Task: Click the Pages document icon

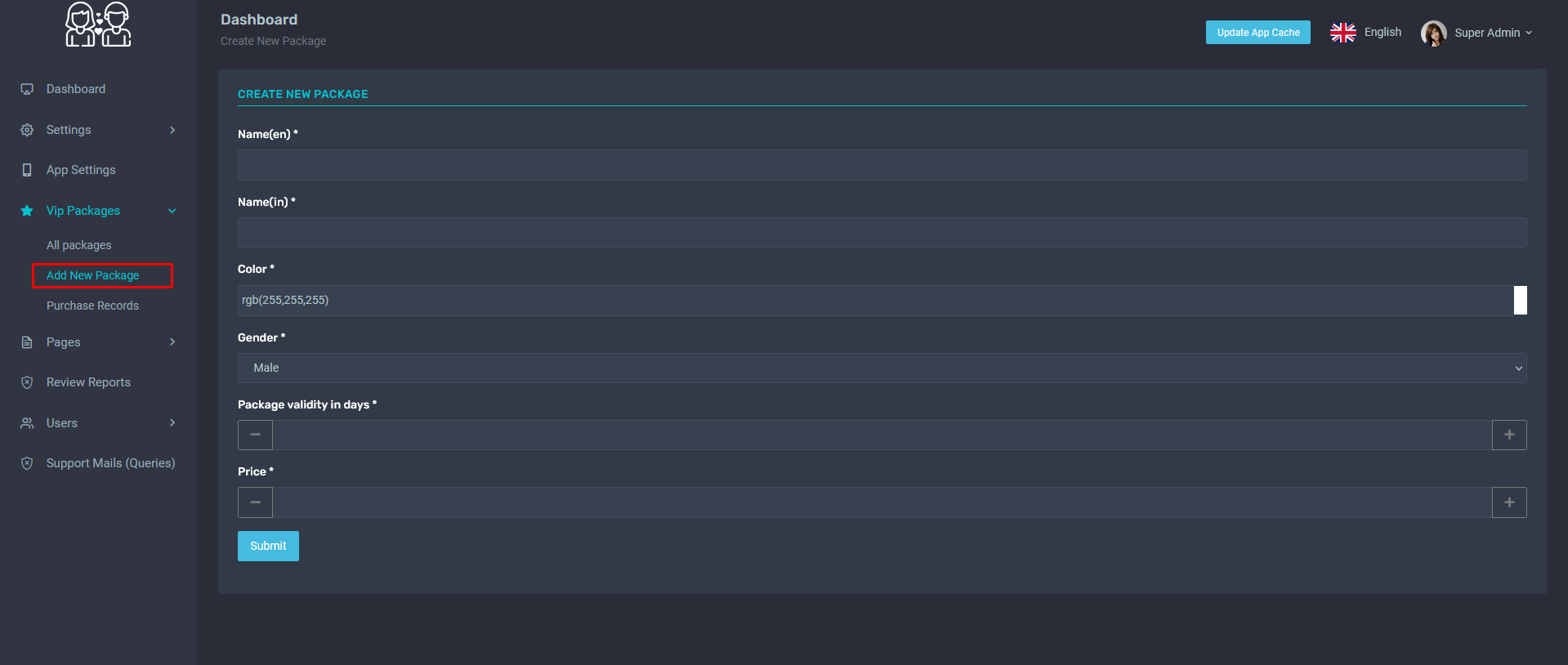Action: point(27,342)
